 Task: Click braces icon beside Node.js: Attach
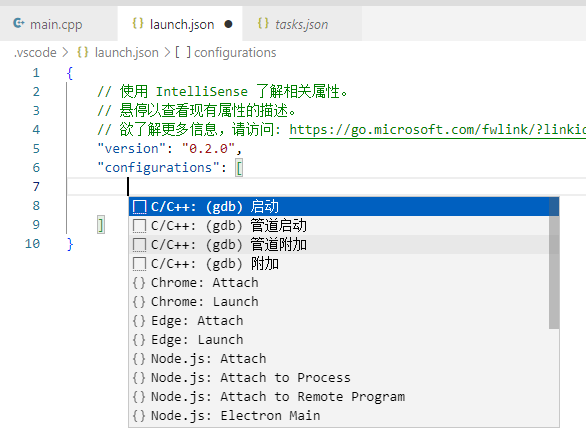pos(139,359)
